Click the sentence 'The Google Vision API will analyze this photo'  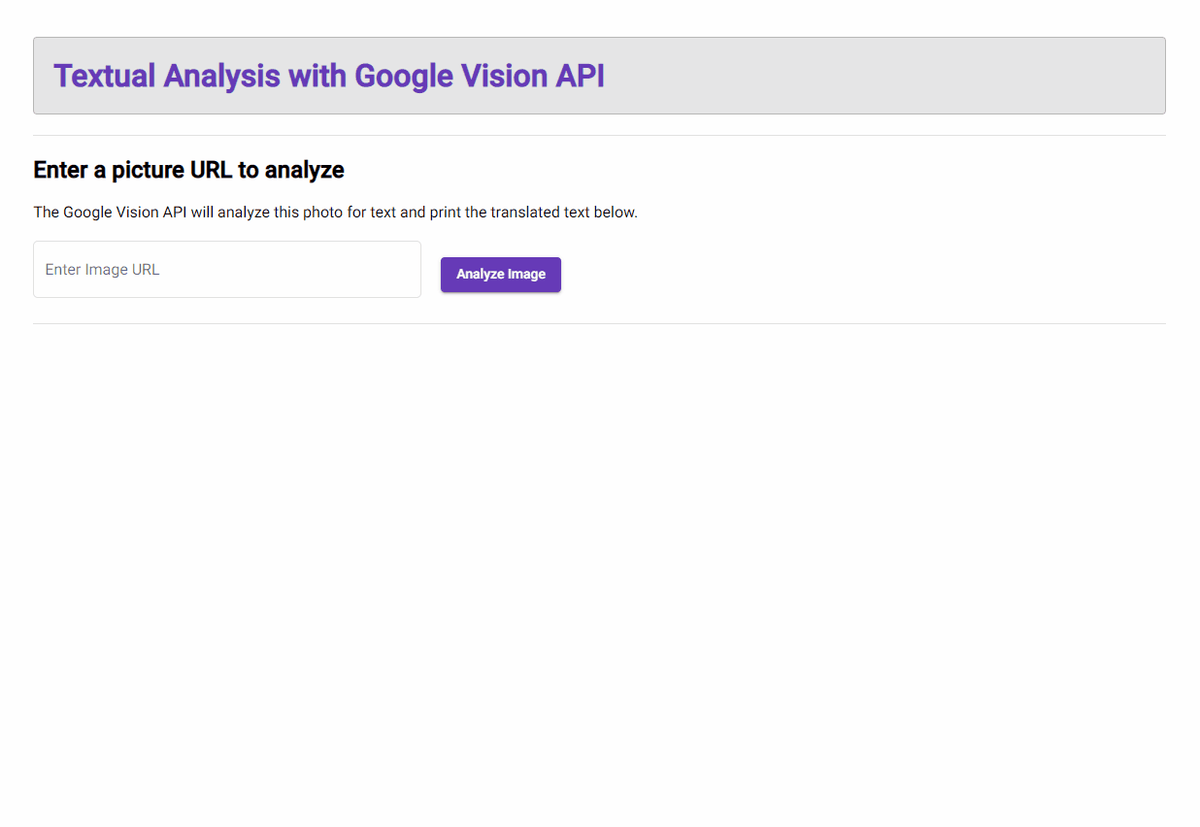(x=335, y=212)
